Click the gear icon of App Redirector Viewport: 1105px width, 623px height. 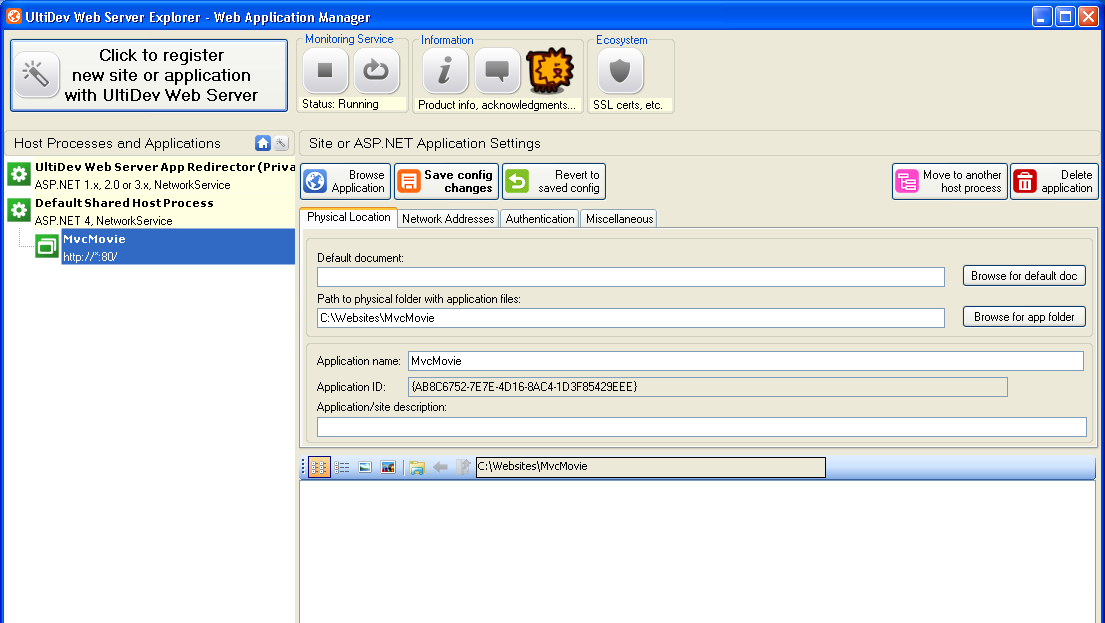click(19, 173)
